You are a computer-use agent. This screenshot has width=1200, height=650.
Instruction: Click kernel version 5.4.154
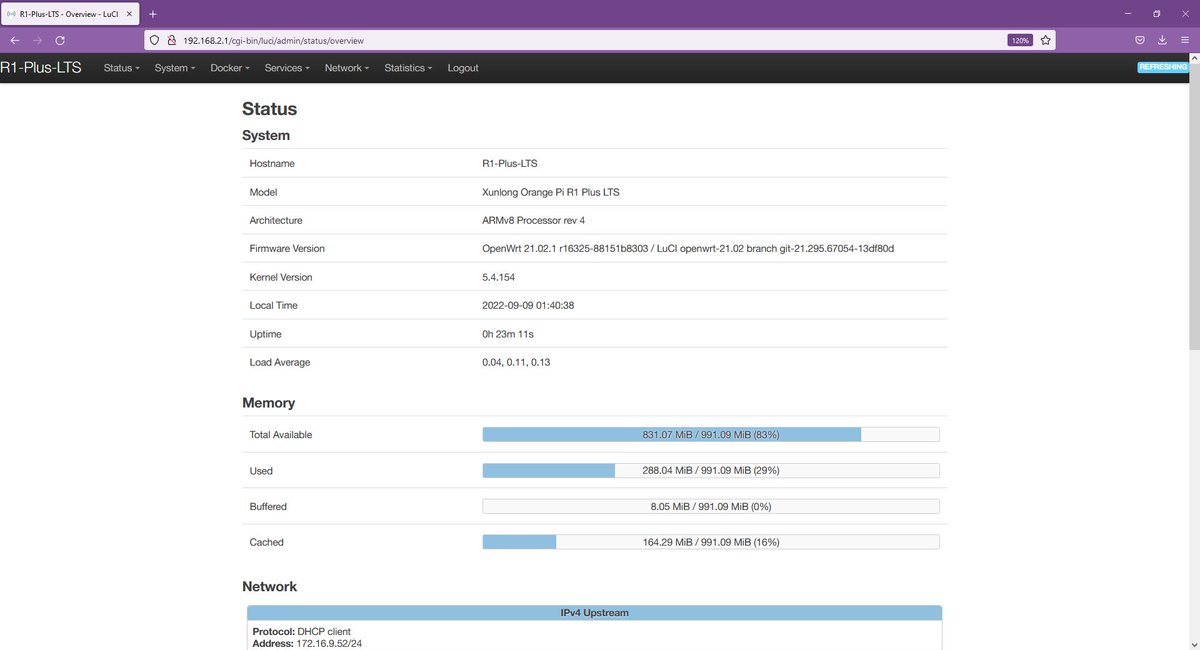499,277
